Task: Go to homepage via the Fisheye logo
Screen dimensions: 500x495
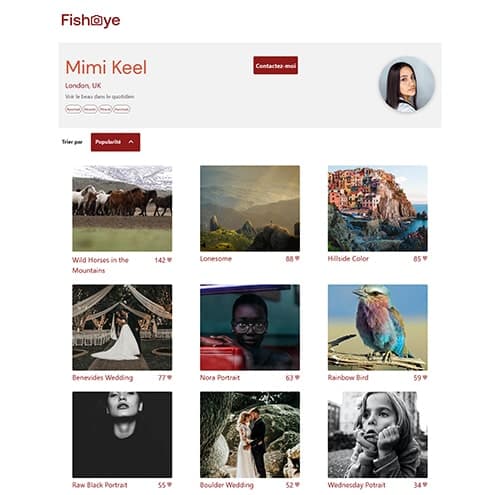Action: (90, 20)
